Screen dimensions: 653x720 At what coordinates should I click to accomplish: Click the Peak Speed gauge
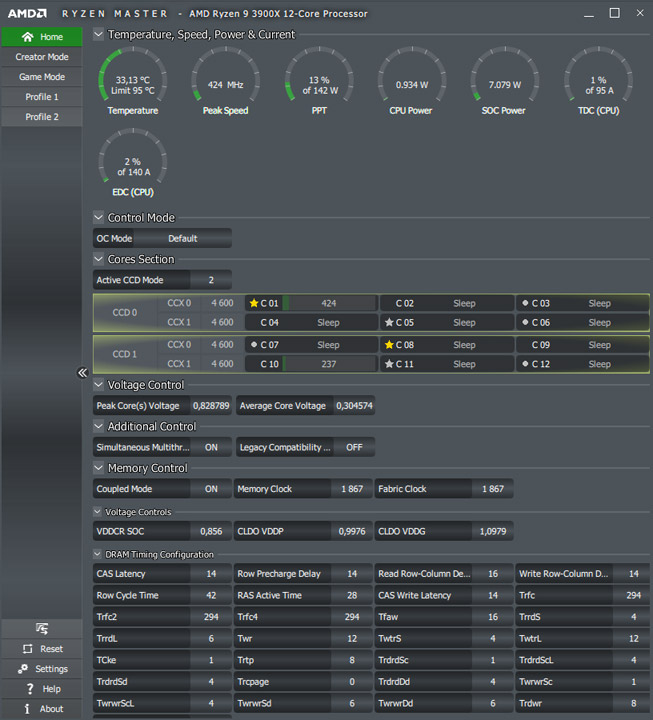(225, 81)
